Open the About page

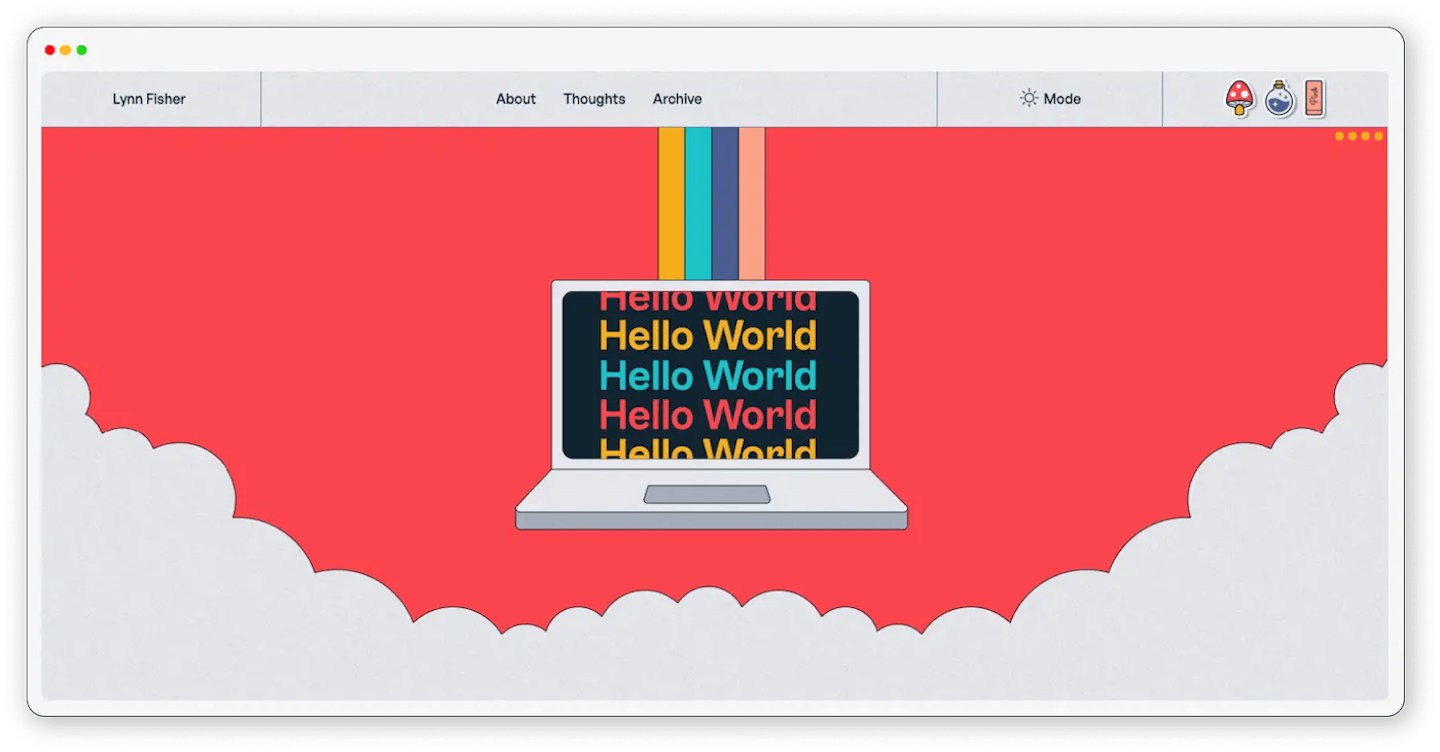(x=516, y=99)
